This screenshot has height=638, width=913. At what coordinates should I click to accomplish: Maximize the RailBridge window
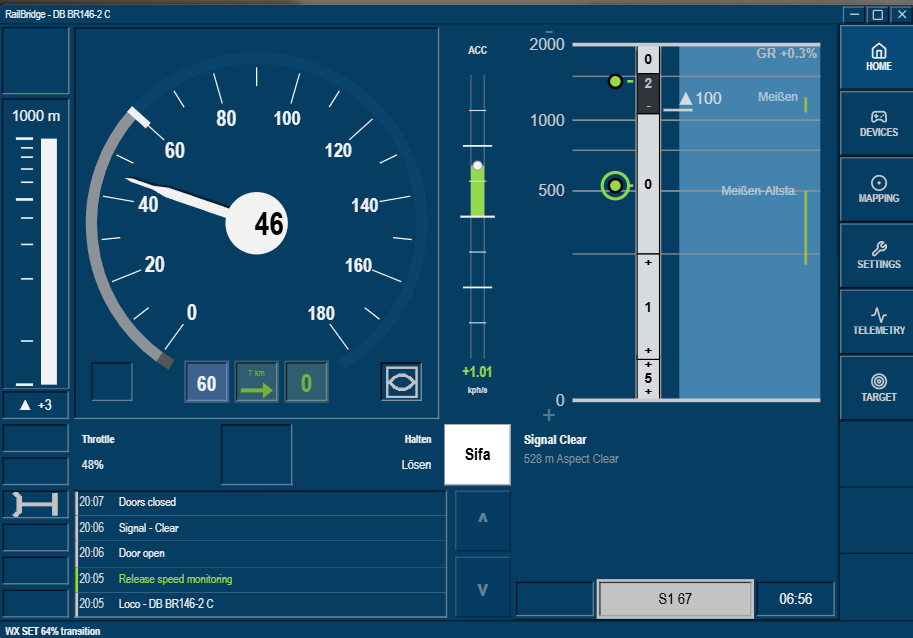pyautogui.click(x=877, y=15)
